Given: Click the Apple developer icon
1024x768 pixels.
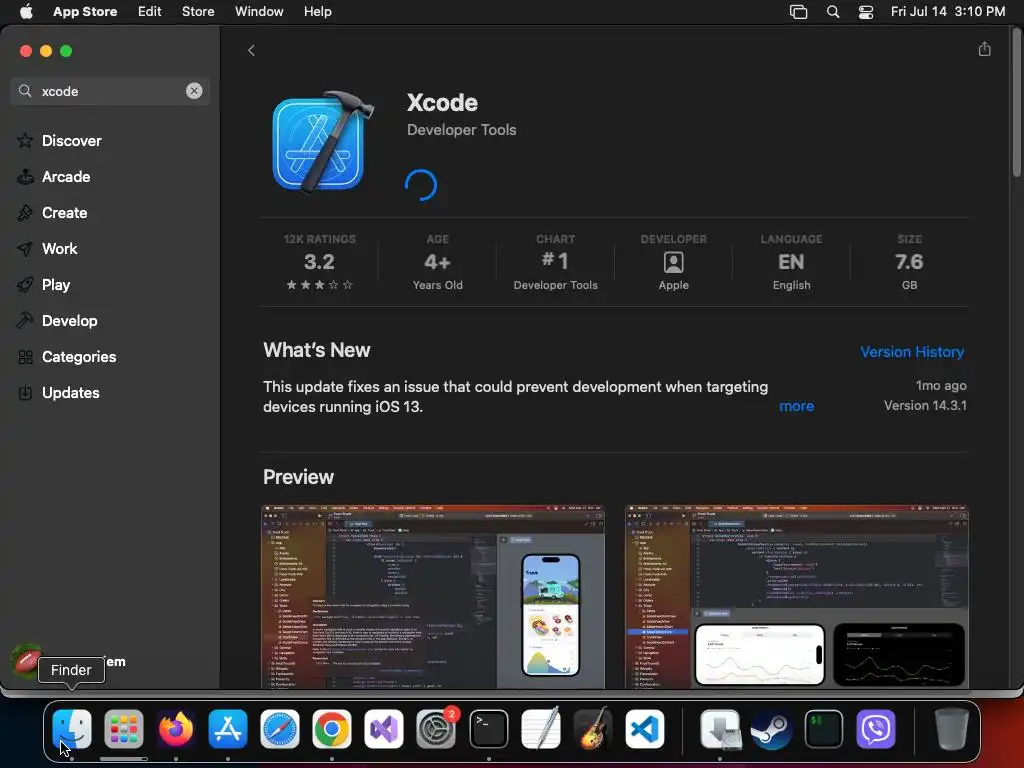Looking at the screenshot, I should point(673,263).
